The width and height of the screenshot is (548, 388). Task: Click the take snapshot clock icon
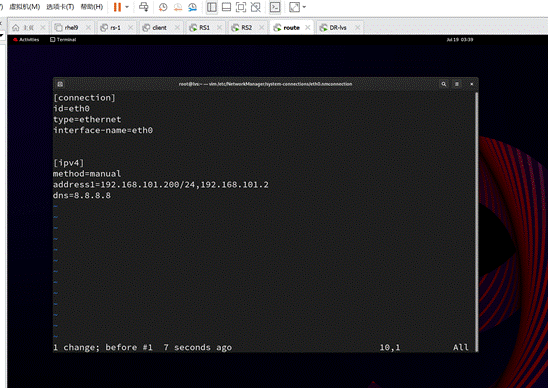tap(163, 7)
